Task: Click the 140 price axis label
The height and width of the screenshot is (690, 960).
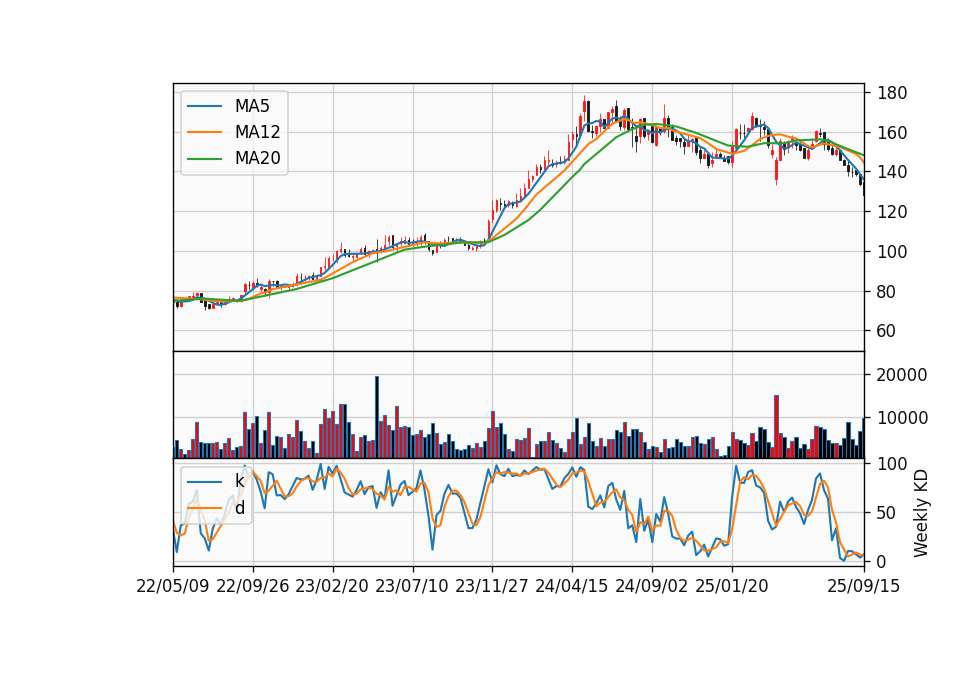Action: [x=892, y=172]
